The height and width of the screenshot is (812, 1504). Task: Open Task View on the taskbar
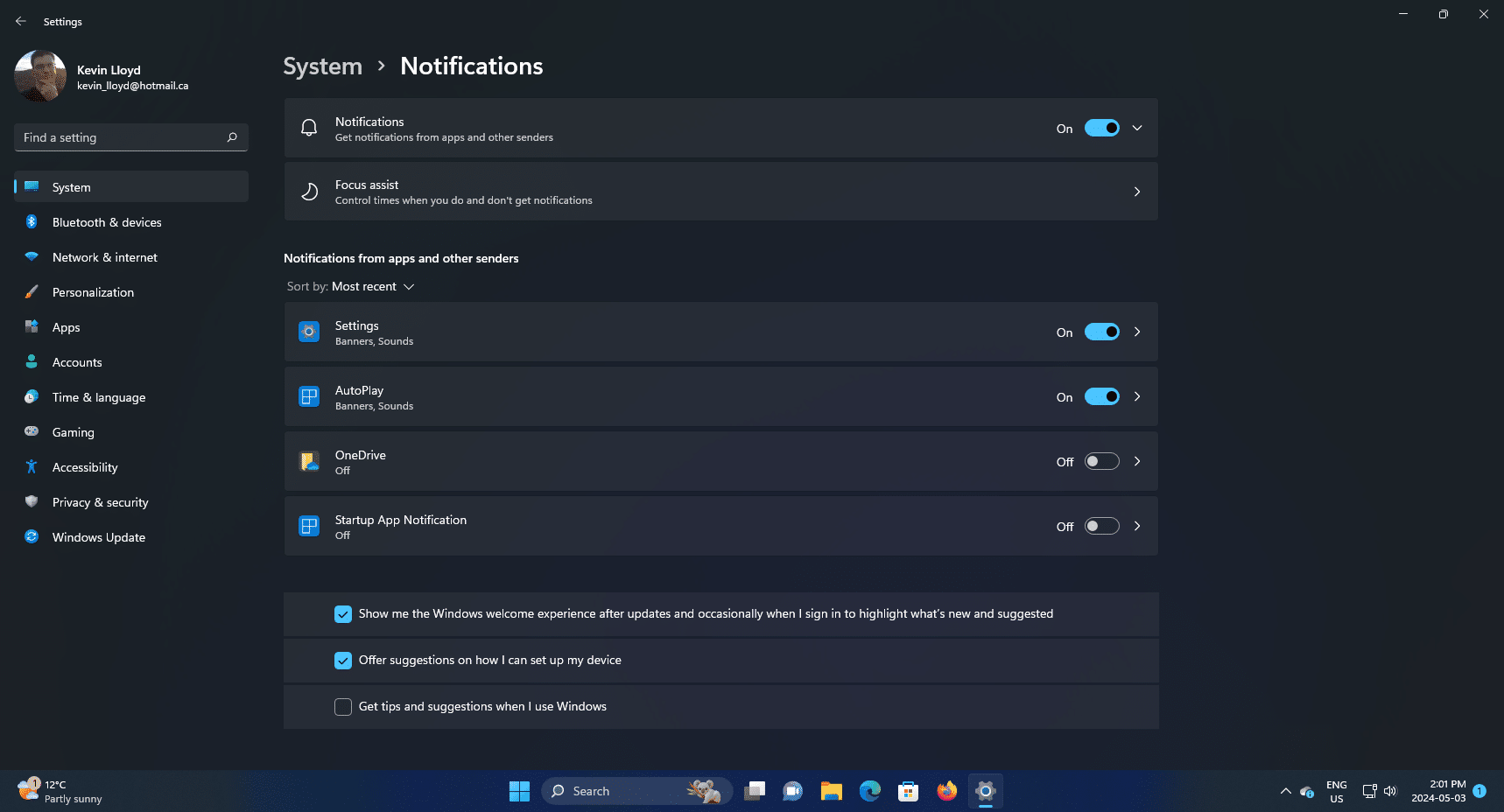click(755, 791)
